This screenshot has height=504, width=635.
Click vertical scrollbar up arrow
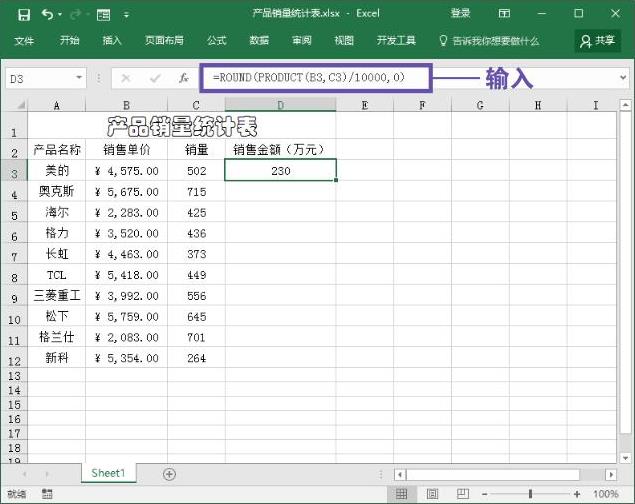(x=625, y=105)
